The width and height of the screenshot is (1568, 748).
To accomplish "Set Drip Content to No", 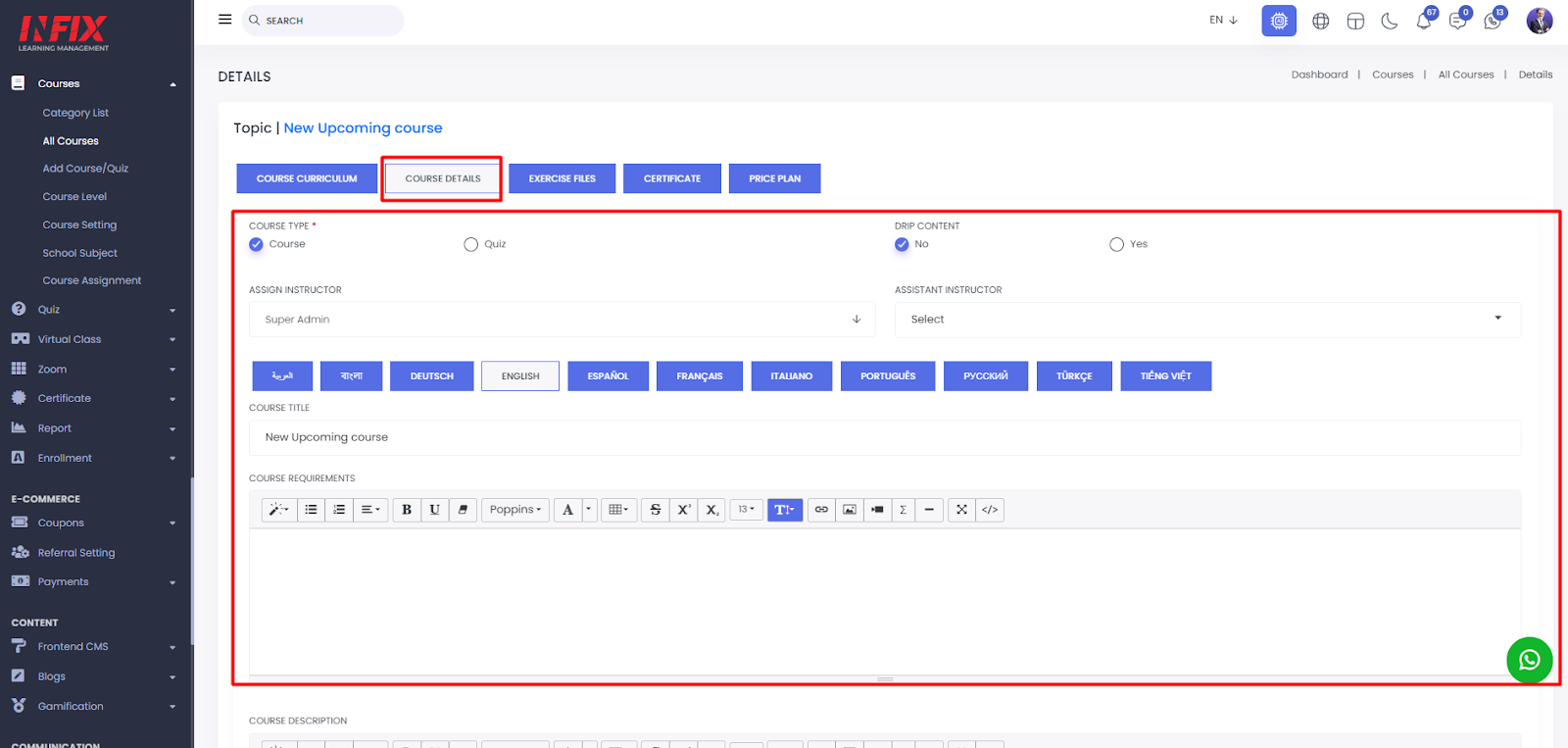I will pos(902,244).
